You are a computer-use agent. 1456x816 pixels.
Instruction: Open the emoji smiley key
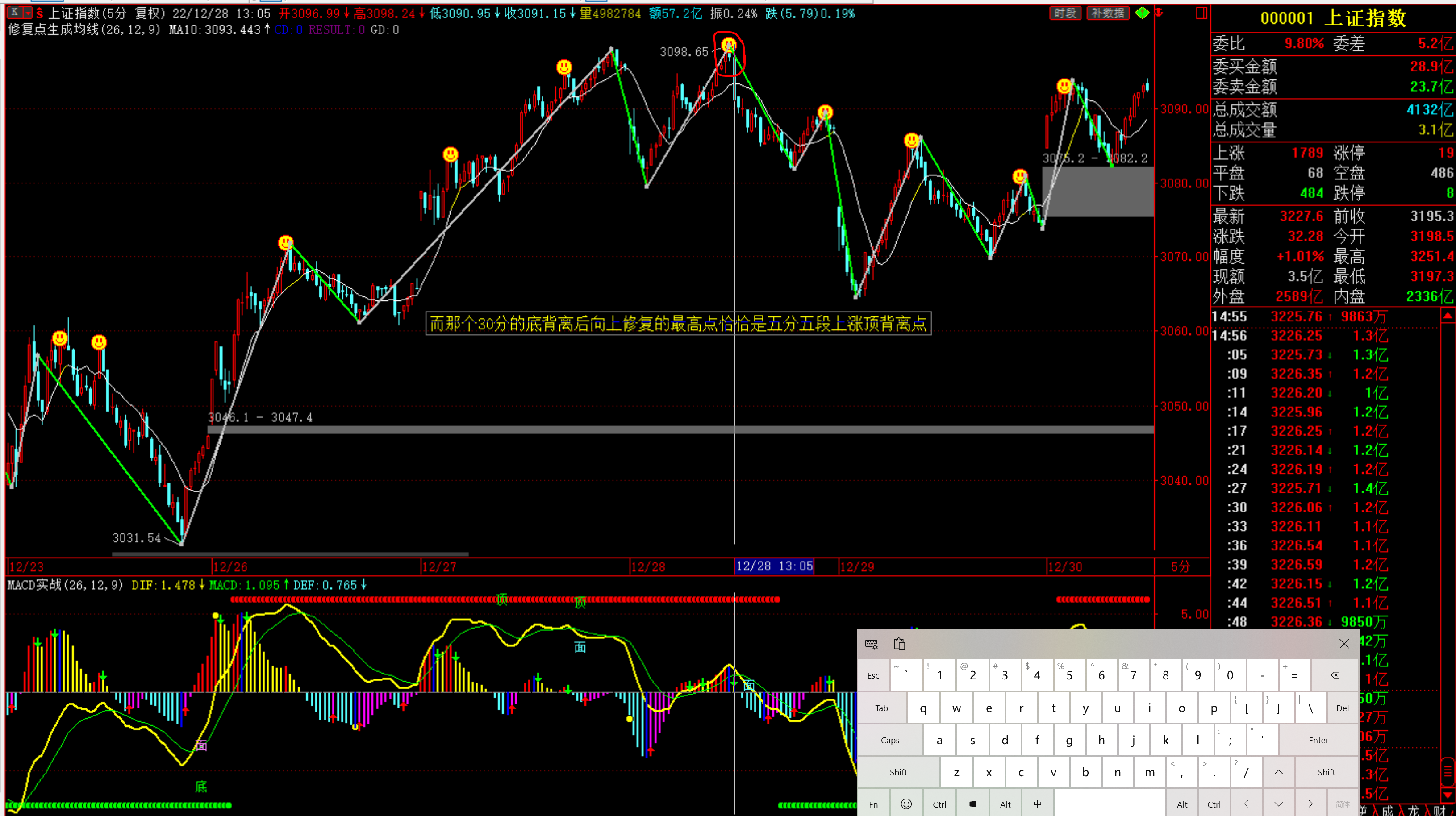tap(906, 804)
